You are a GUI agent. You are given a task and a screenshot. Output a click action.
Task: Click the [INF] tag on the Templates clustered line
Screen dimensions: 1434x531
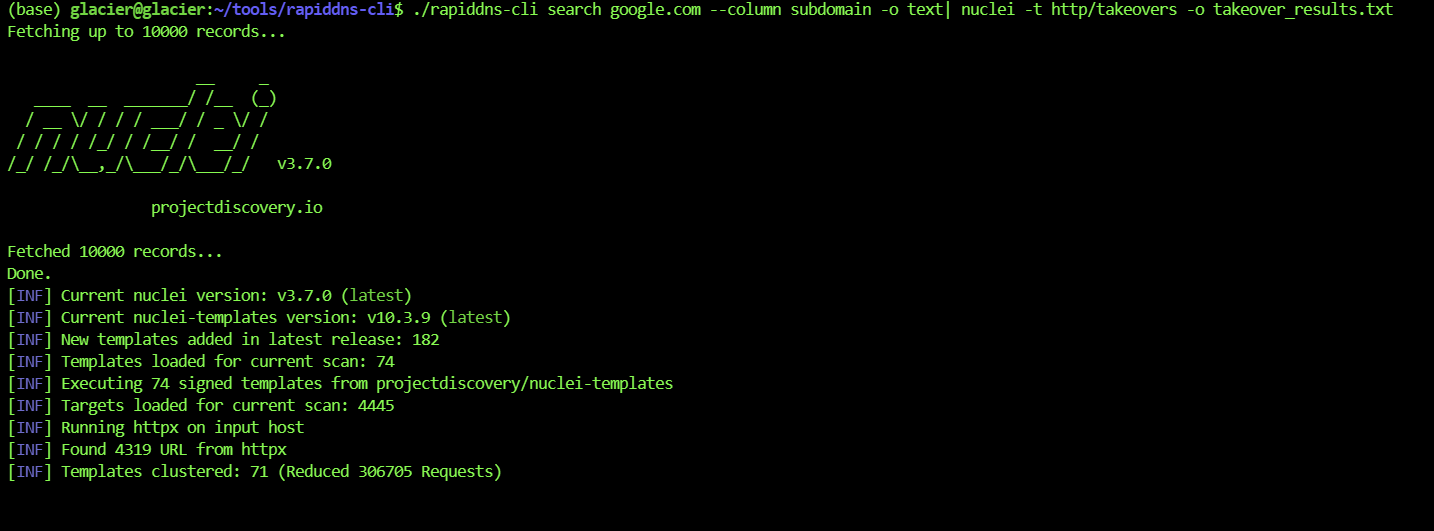point(29,472)
